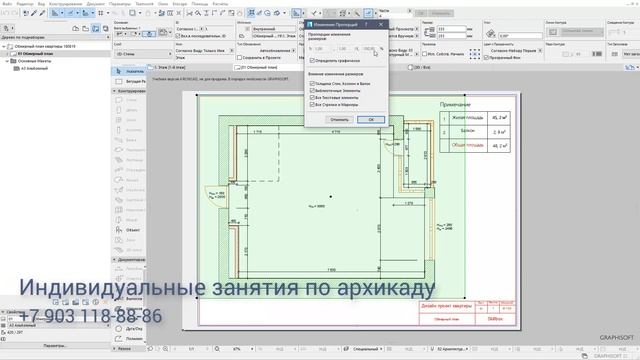The image size is (640, 360).
Task: Click the angle rotation icon in info box
Action: click(491, 33)
